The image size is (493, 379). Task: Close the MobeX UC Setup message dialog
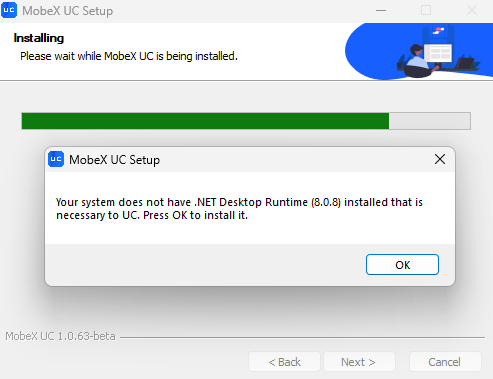(x=440, y=159)
